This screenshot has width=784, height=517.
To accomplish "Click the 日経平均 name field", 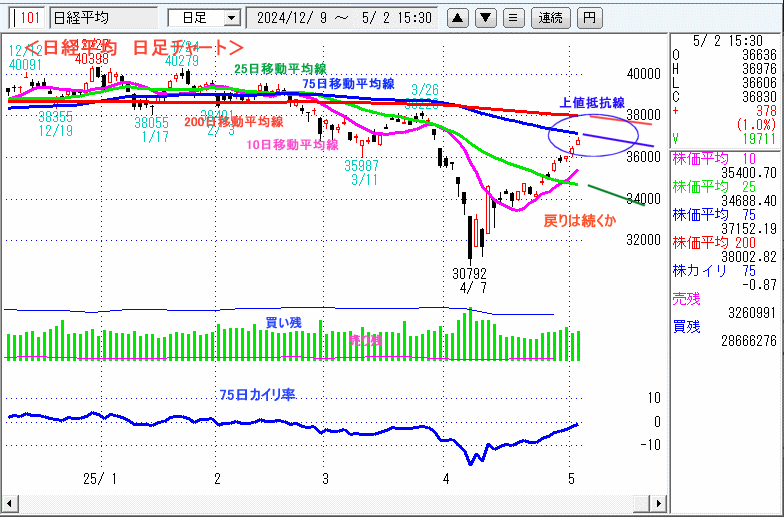I will click(104, 18).
